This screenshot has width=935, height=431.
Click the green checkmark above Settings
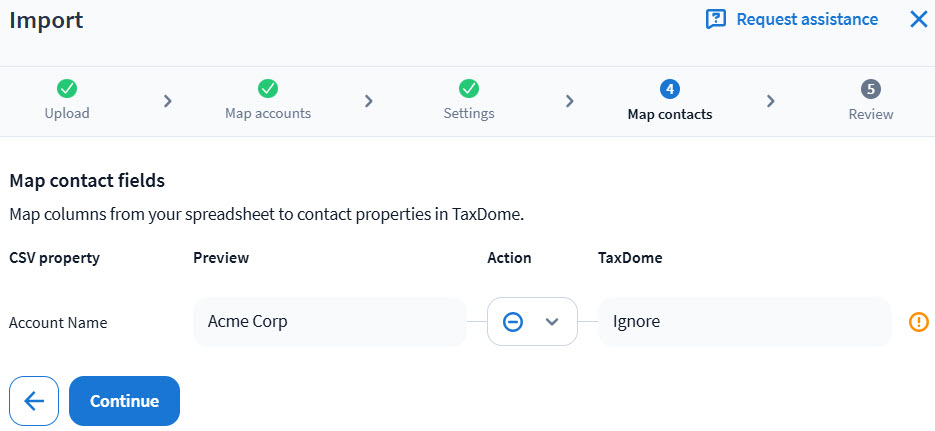tap(469, 89)
